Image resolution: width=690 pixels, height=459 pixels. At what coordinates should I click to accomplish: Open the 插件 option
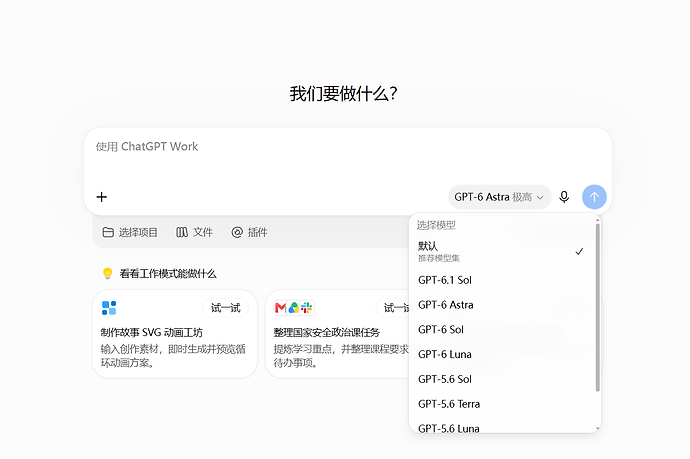point(250,232)
